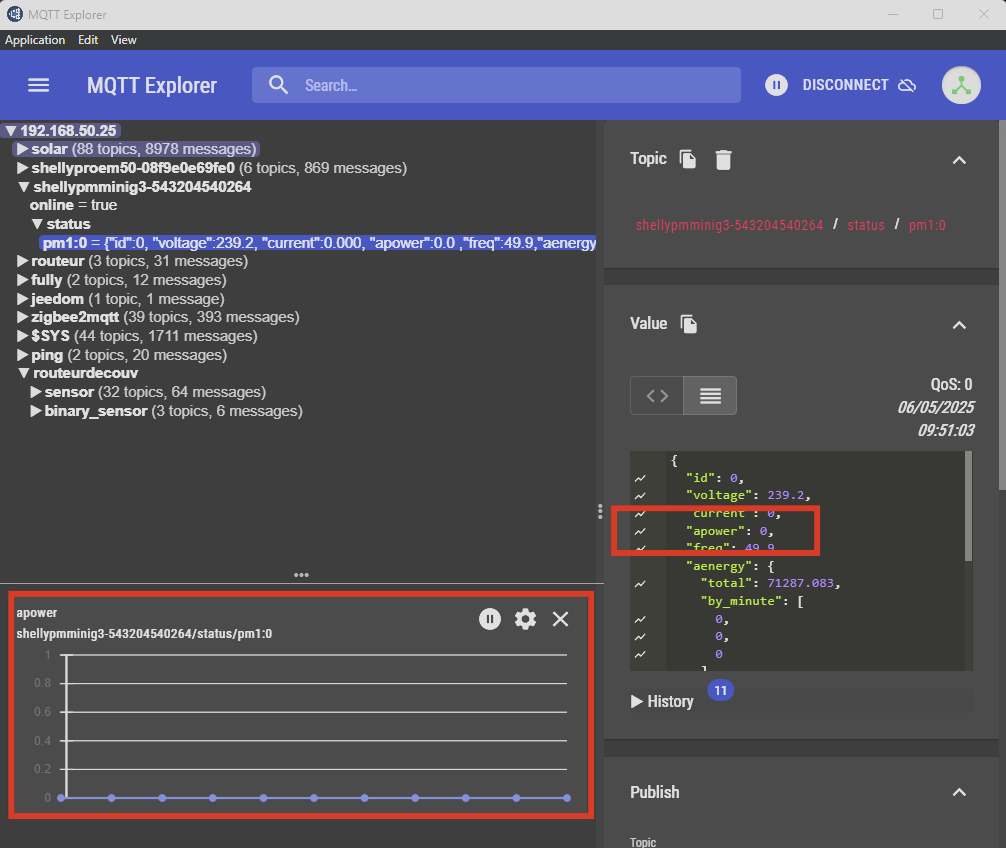This screenshot has width=1006, height=848.
Task: Switch value view to raw mode
Action: 657,396
